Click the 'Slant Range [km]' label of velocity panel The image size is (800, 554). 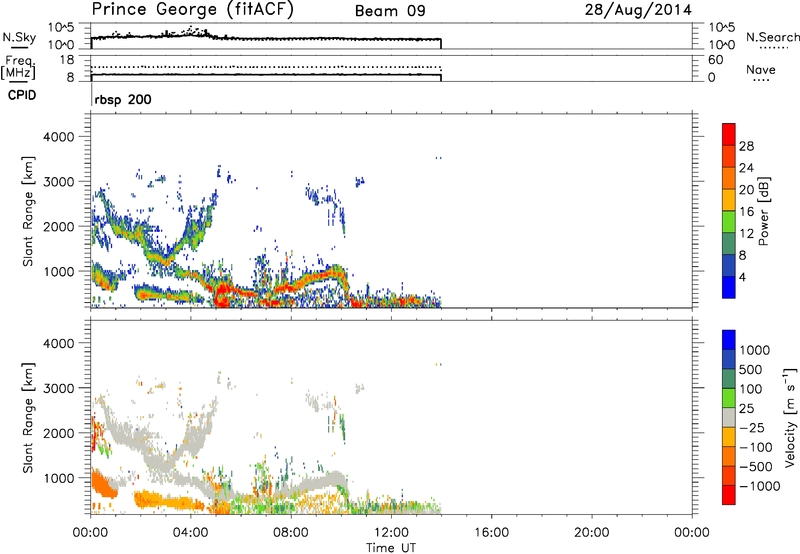(28, 418)
